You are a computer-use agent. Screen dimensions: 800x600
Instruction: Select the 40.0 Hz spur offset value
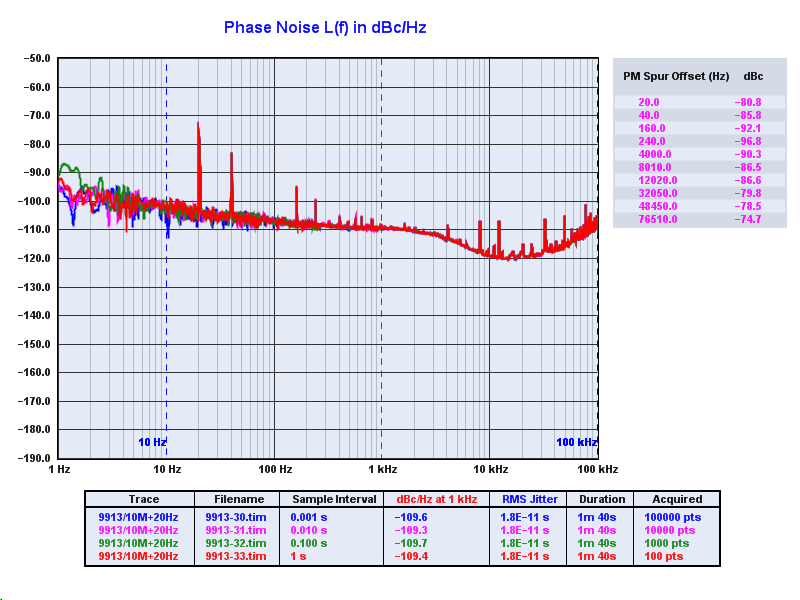click(648, 115)
